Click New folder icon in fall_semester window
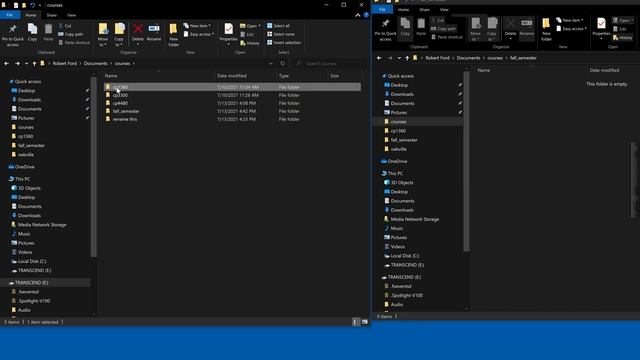Image resolution: width=640 pixels, height=360 pixels. pos(546,29)
